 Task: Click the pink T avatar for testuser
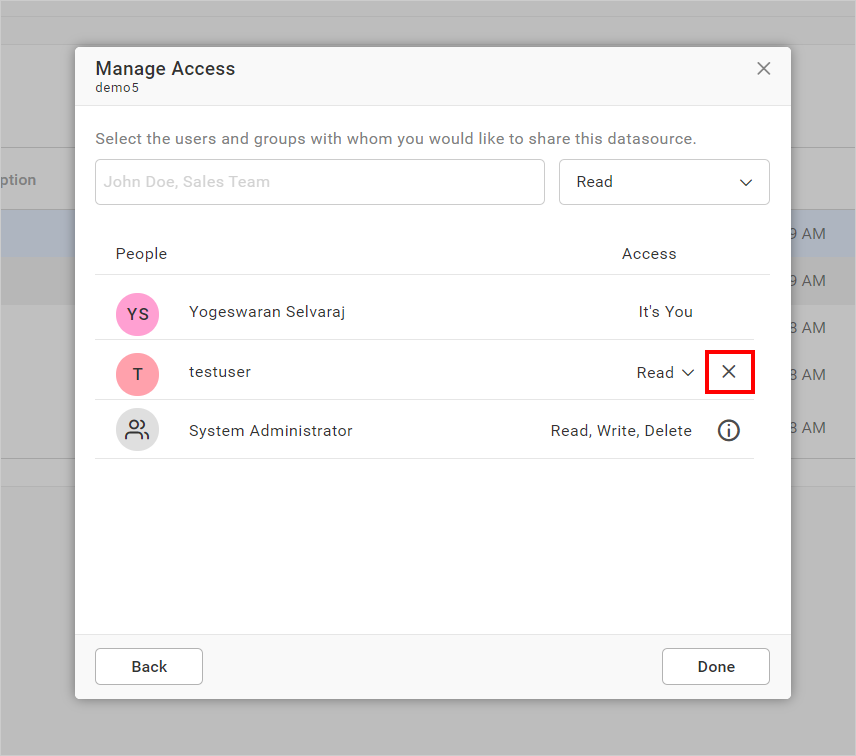pyautogui.click(x=137, y=372)
